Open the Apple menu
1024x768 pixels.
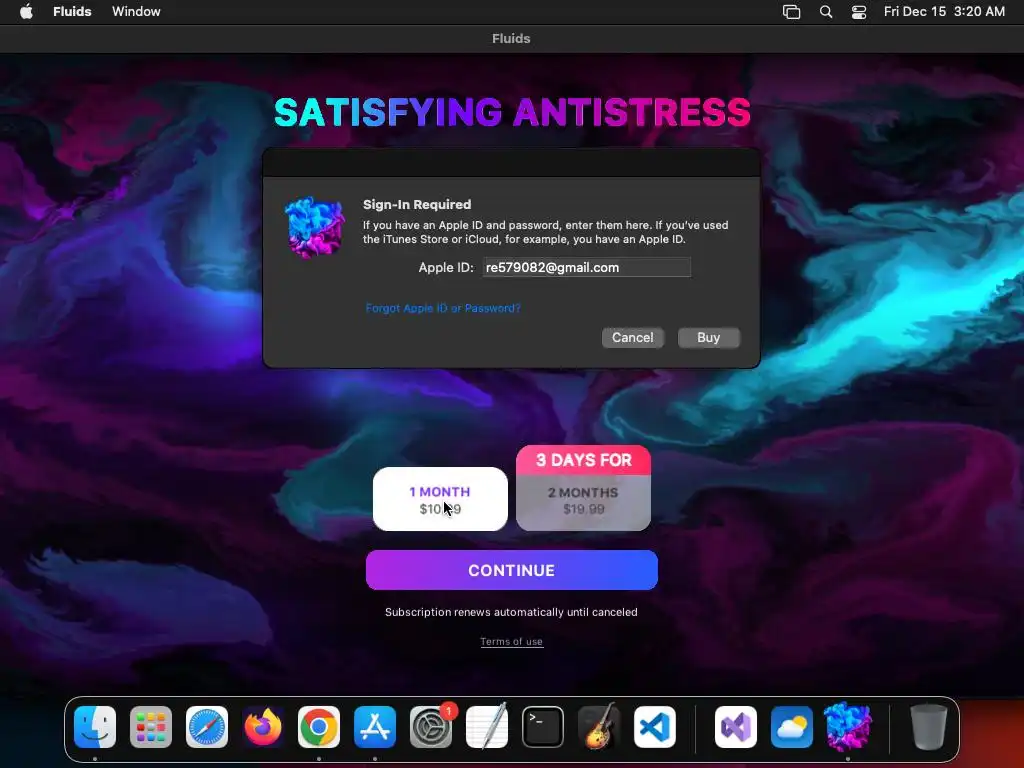(26, 11)
